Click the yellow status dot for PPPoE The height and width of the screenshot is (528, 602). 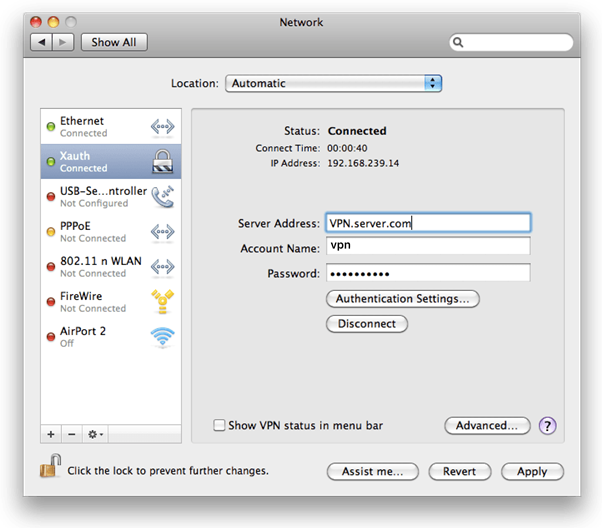point(51,232)
